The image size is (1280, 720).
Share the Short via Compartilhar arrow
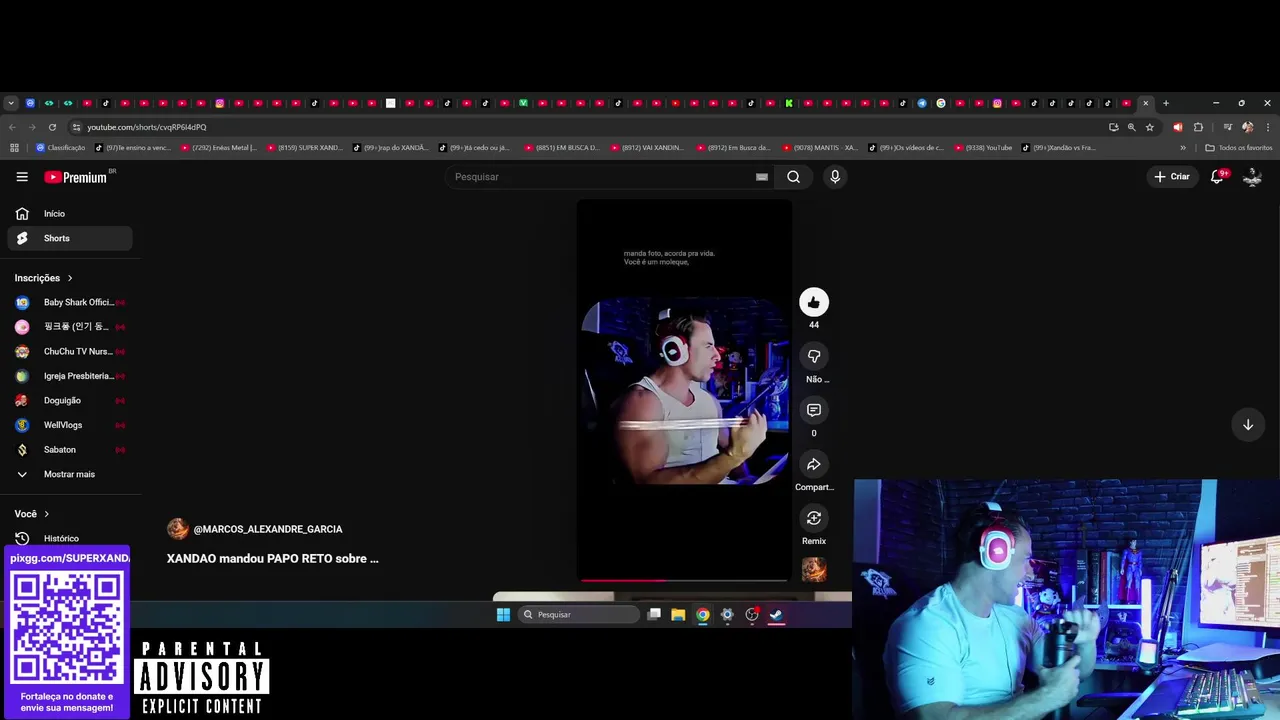(x=814, y=464)
